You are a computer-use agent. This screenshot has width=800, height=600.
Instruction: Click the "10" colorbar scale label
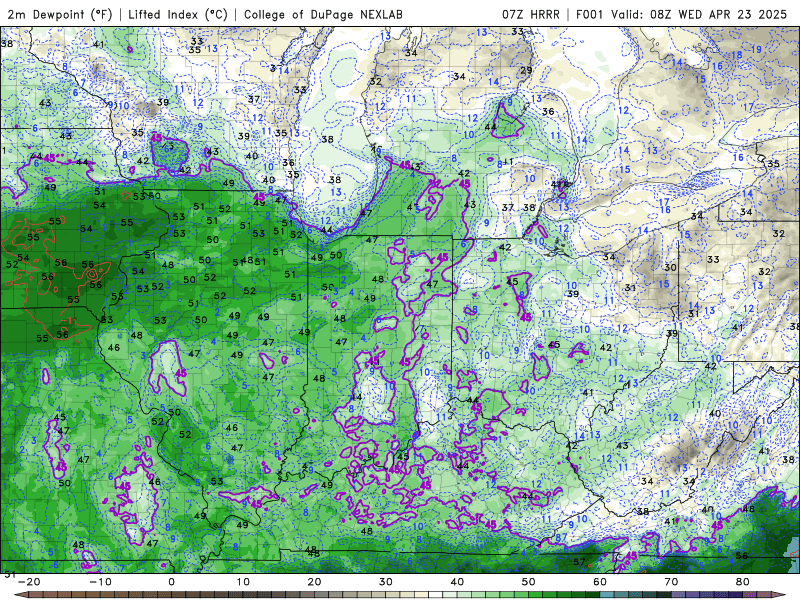(243, 582)
